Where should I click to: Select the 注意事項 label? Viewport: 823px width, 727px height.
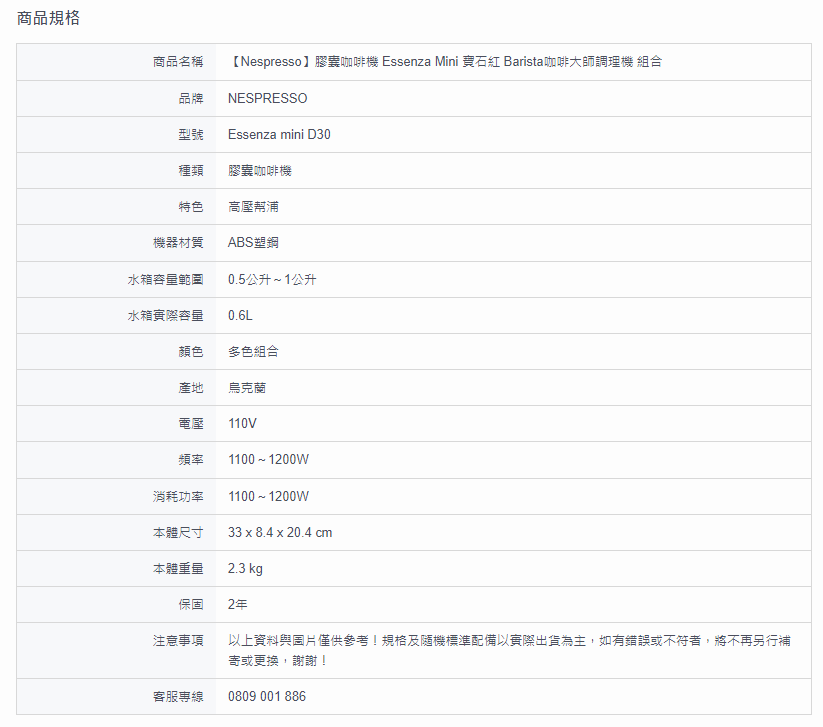(x=178, y=641)
